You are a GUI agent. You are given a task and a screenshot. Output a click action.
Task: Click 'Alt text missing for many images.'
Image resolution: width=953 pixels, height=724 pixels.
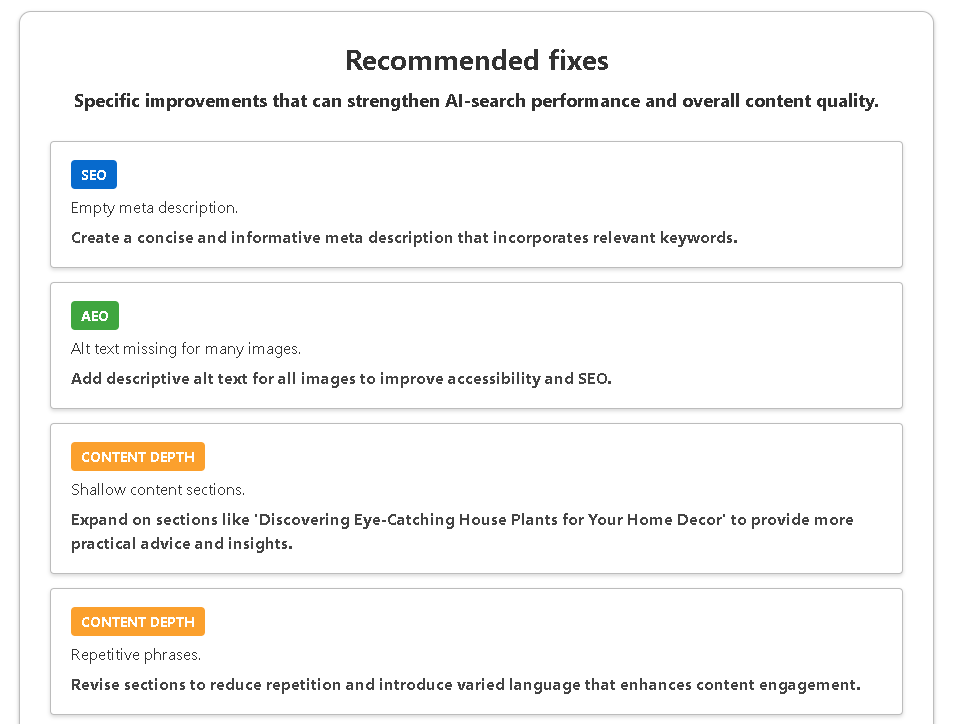(x=185, y=349)
